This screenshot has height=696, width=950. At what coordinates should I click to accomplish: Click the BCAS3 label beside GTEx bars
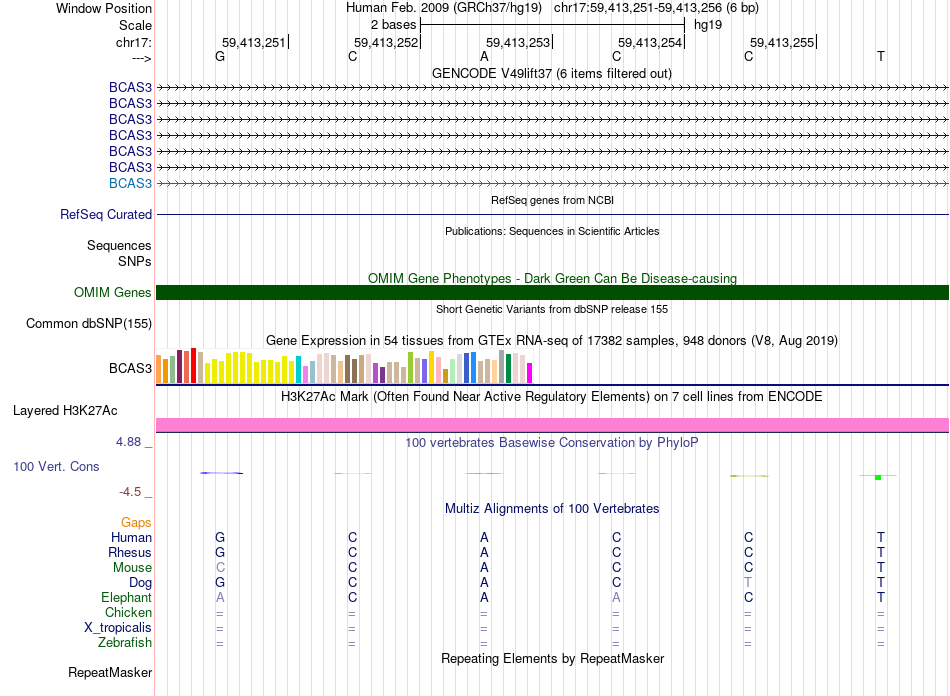point(130,368)
